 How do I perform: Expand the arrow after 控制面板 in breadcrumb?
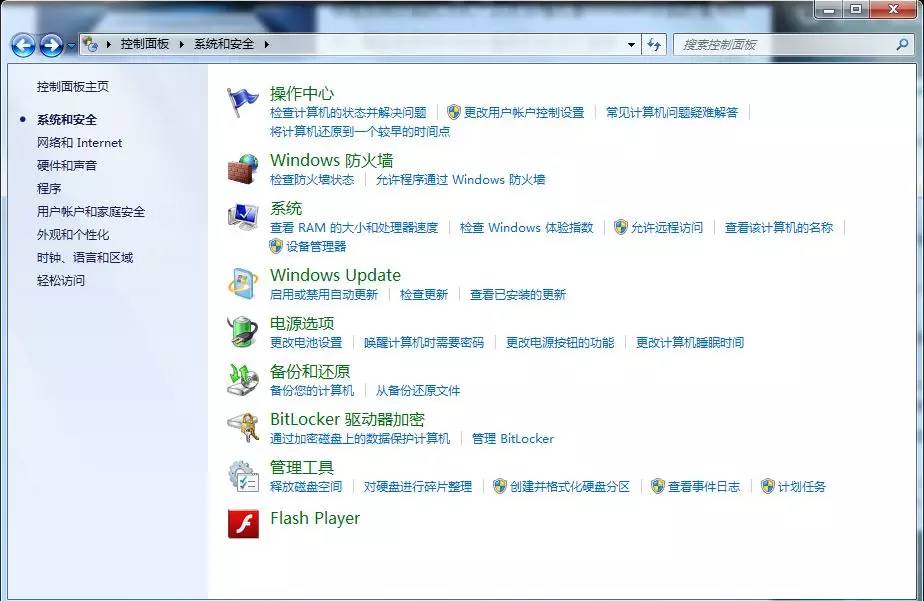click(x=182, y=44)
